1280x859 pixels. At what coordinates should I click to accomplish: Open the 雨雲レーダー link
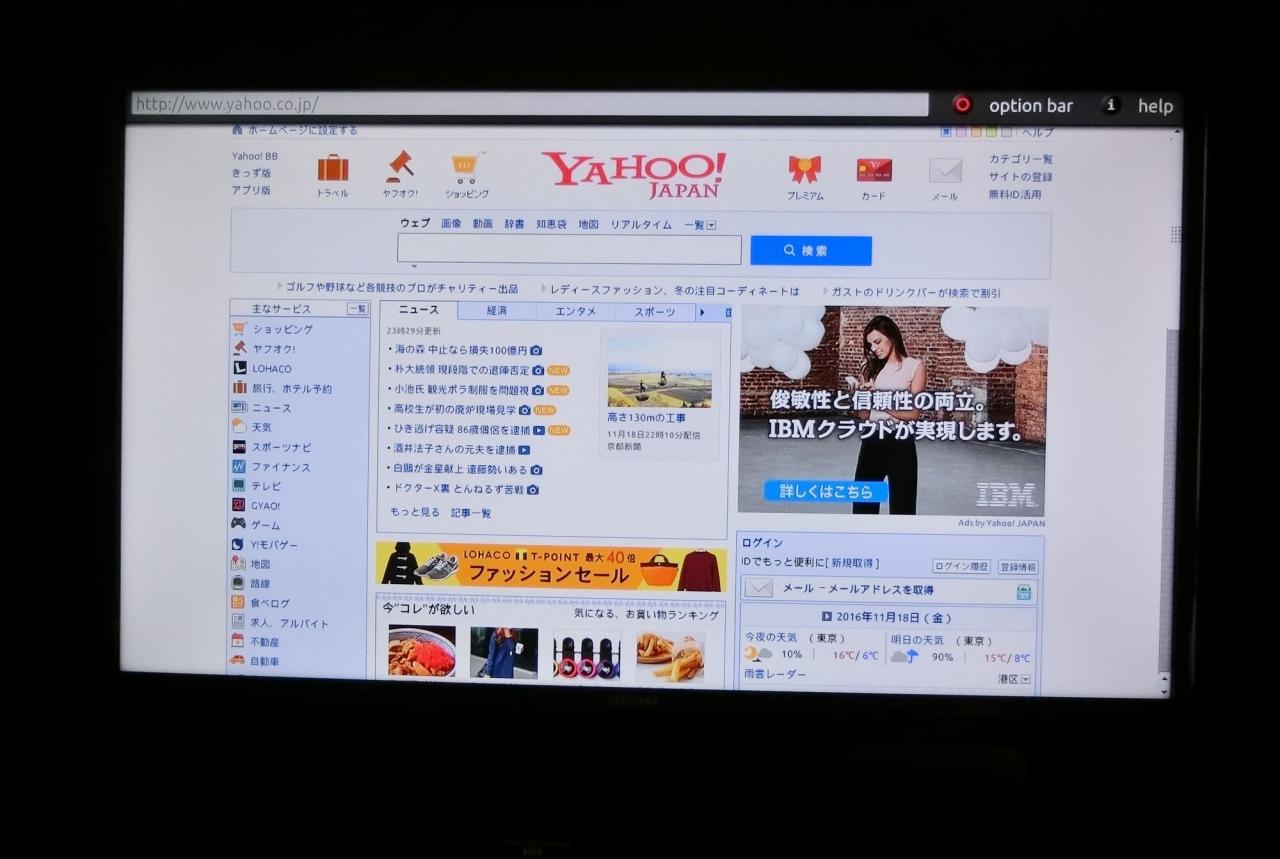point(775,675)
